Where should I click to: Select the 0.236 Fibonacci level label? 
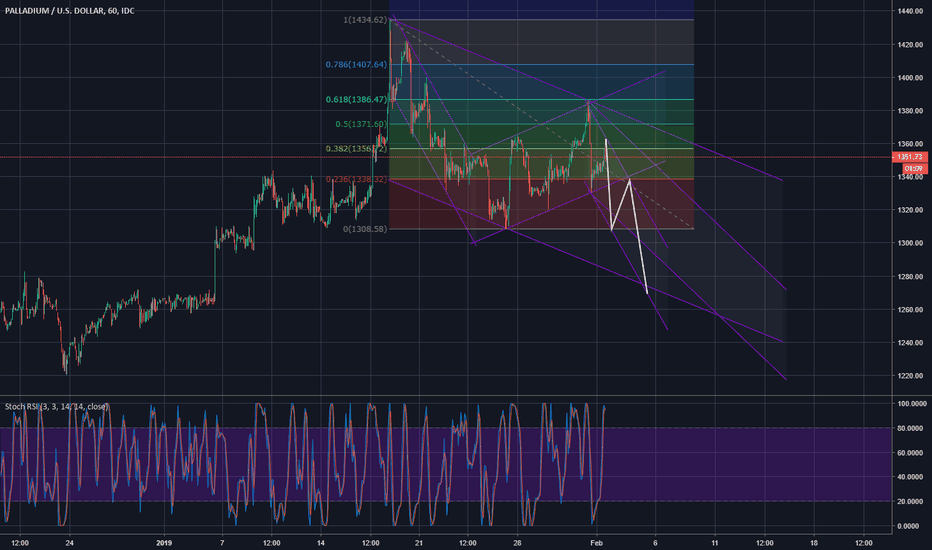coord(356,180)
